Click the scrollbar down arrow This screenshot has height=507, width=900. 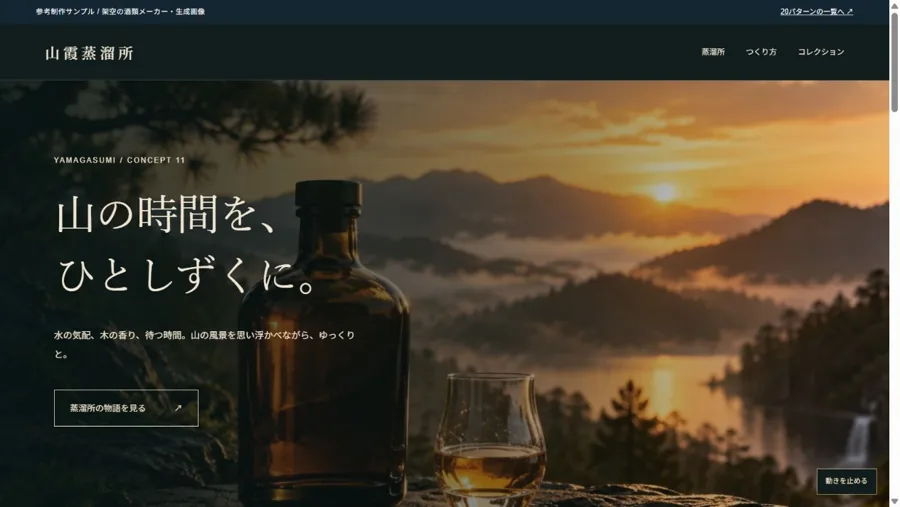(x=894, y=502)
